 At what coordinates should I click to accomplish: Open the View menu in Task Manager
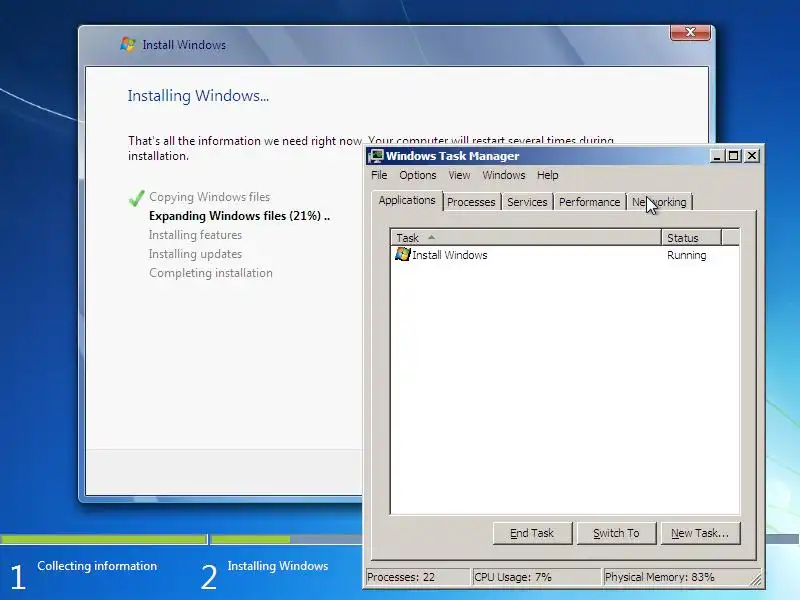459,175
